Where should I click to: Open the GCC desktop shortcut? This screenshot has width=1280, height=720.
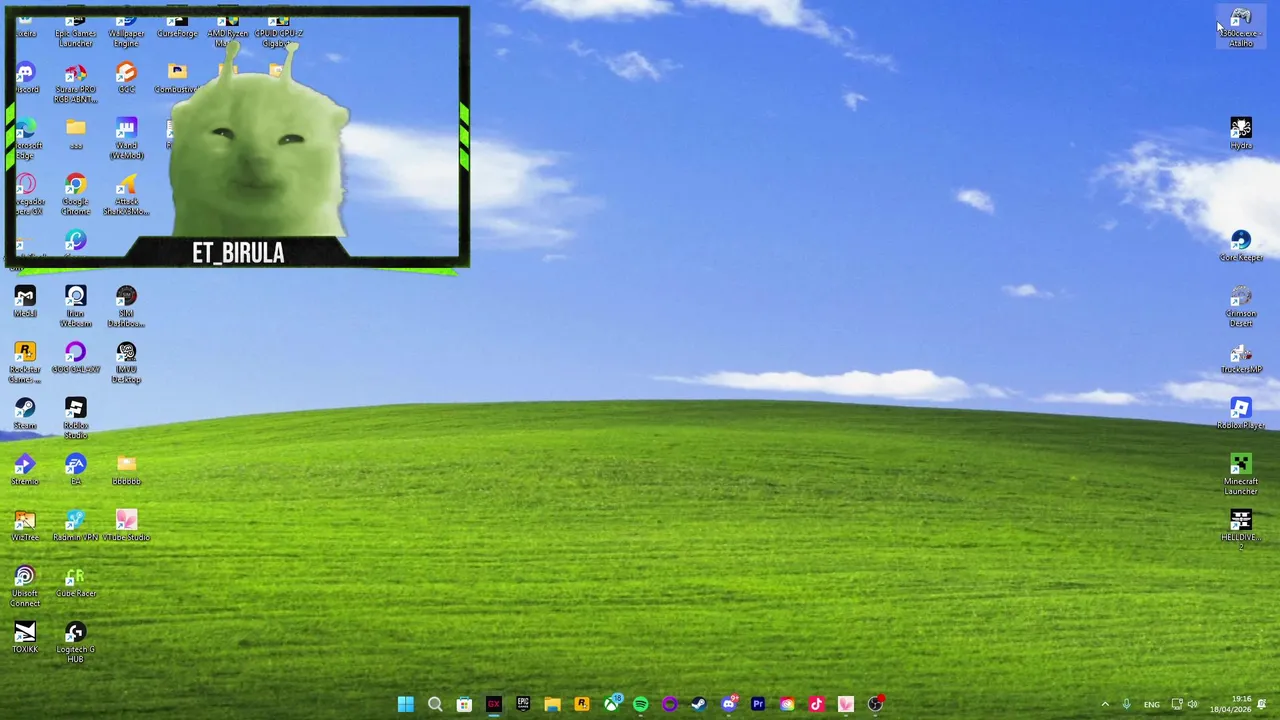[126, 79]
